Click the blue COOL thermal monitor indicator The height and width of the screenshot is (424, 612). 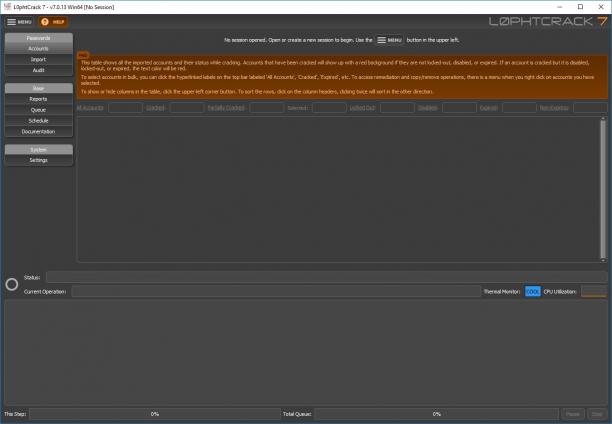532,292
